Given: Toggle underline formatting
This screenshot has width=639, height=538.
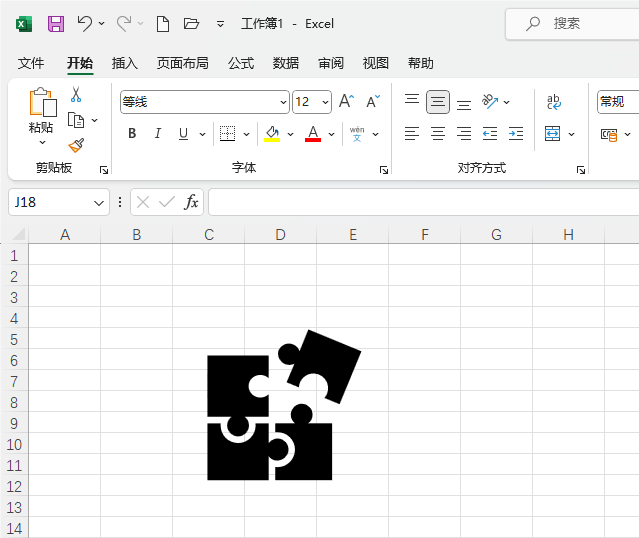Looking at the screenshot, I should pyautogui.click(x=183, y=133).
